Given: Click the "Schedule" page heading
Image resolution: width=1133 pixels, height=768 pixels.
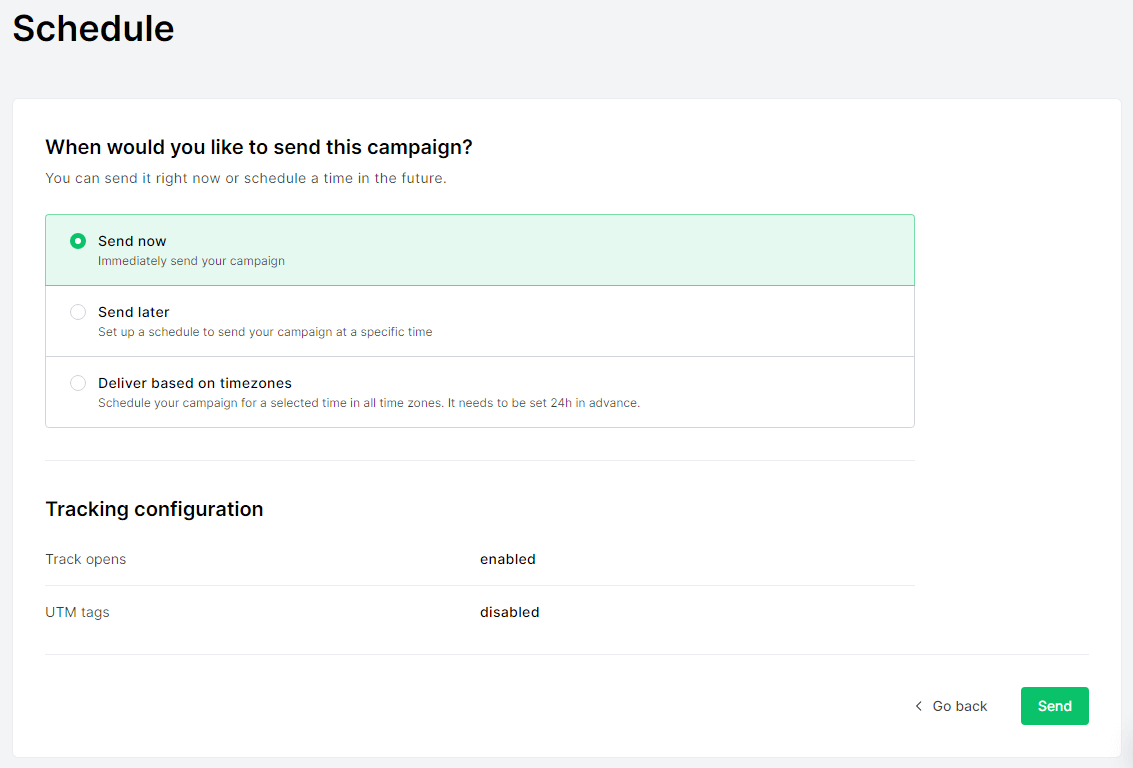Looking at the screenshot, I should (93, 28).
